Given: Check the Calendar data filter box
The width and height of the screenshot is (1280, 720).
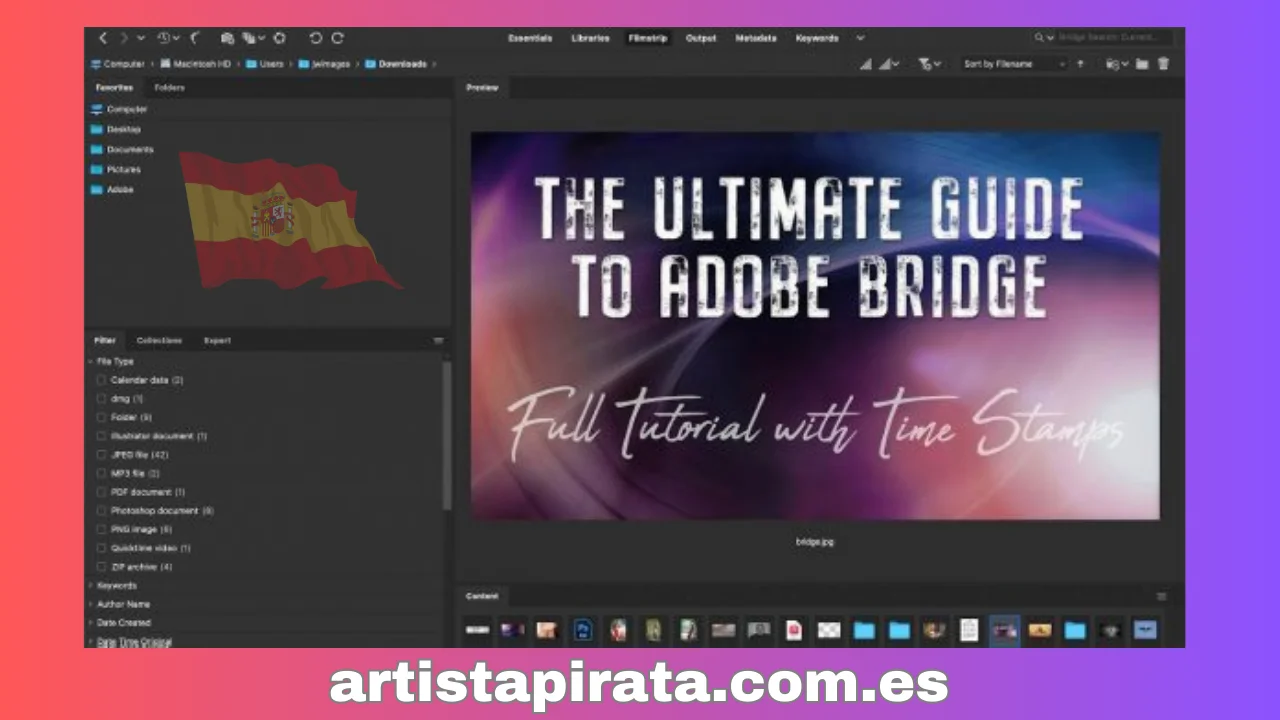Looking at the screenshot, I should click(101, 380).
